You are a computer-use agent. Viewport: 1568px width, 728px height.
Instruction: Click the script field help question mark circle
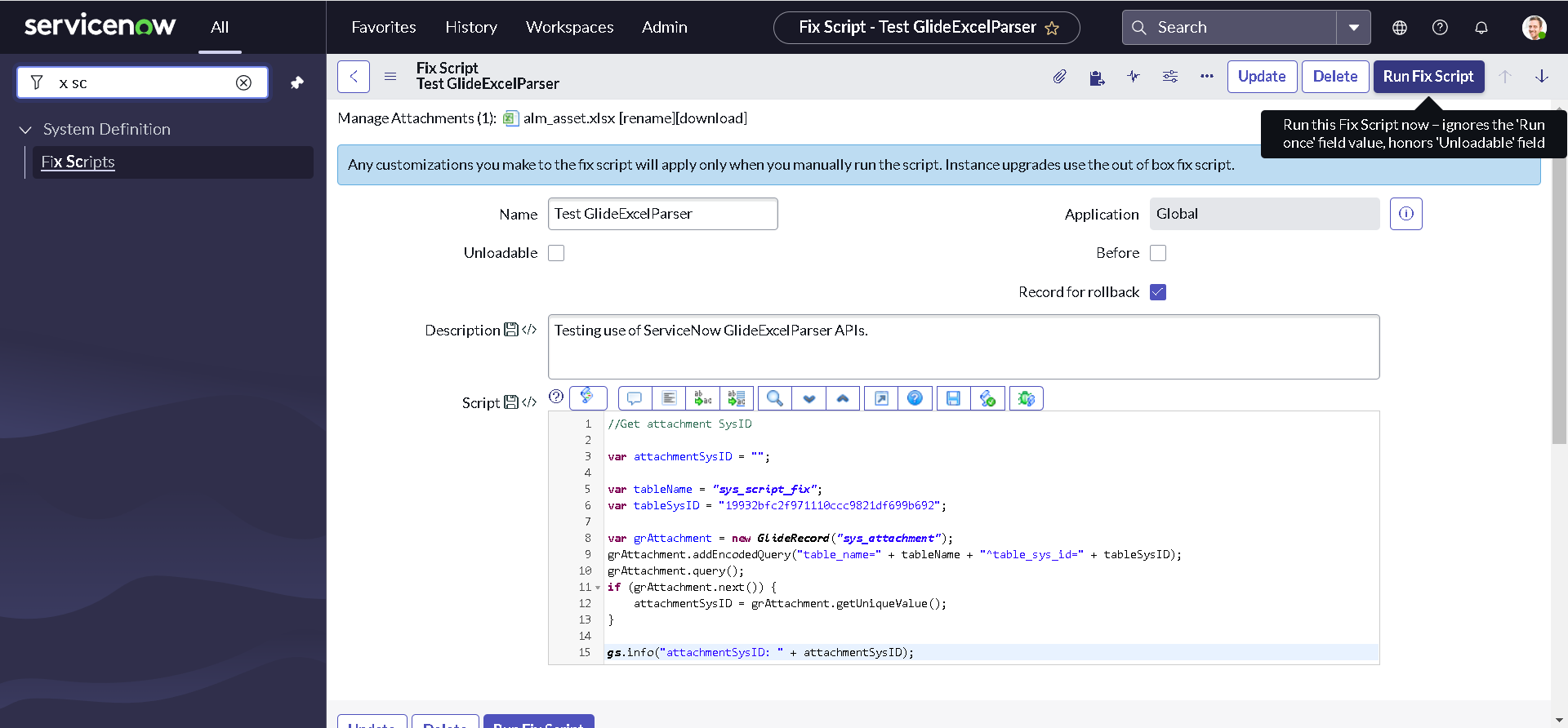coord(556,397)
